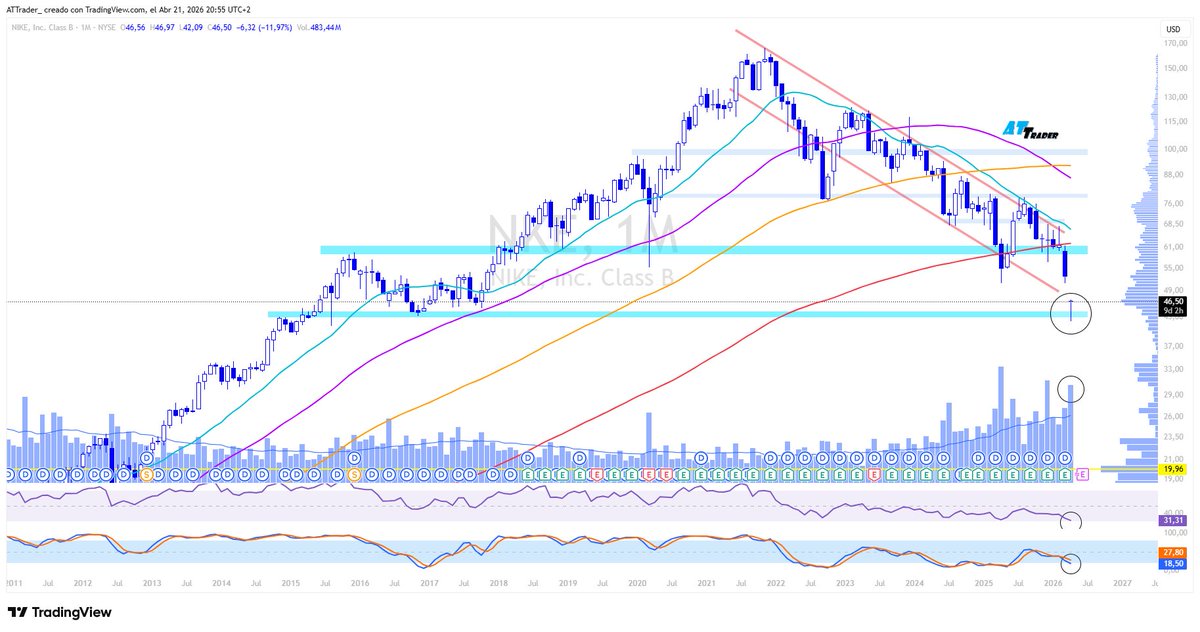Click the 2012 label on time axis
Image resolution: width=1200 pixels, height=632 pixels.
pos(83,582)
